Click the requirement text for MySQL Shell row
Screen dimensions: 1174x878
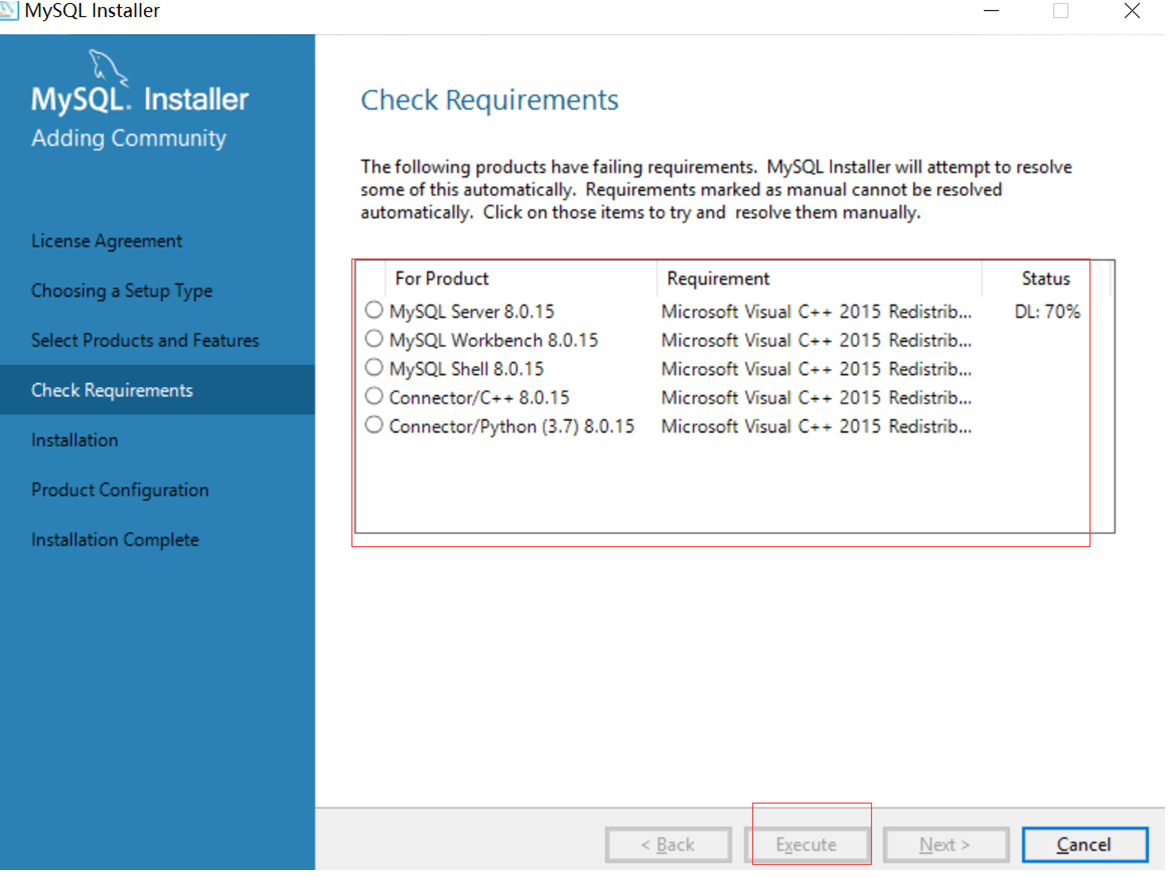tap(816, 369)
